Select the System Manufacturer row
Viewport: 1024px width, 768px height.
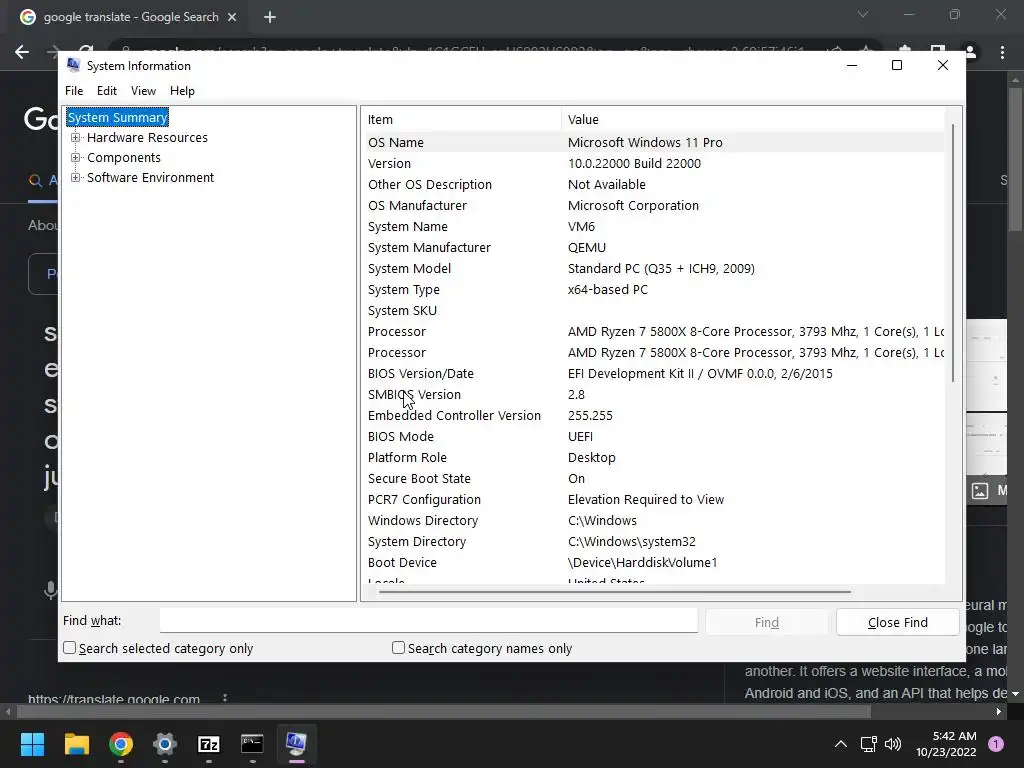coord(655,248)
